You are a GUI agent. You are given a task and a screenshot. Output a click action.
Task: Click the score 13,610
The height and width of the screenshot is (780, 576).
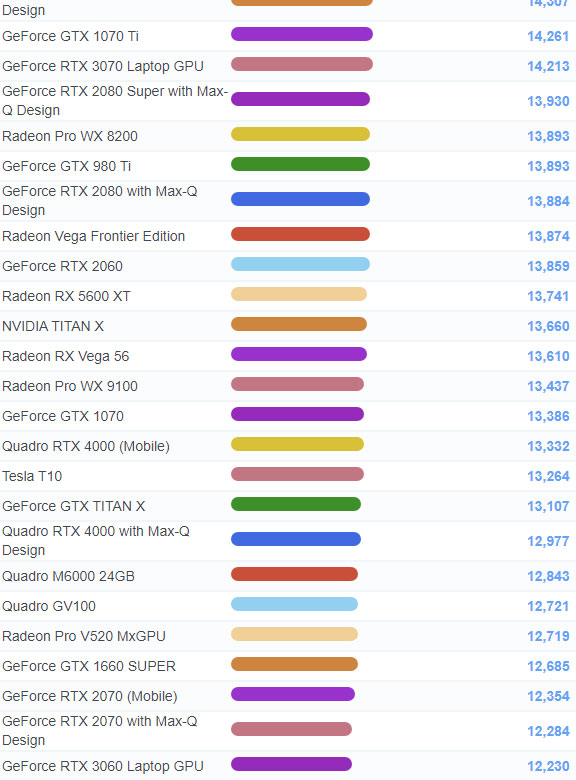pyautogui.click(x=548, y=356)
